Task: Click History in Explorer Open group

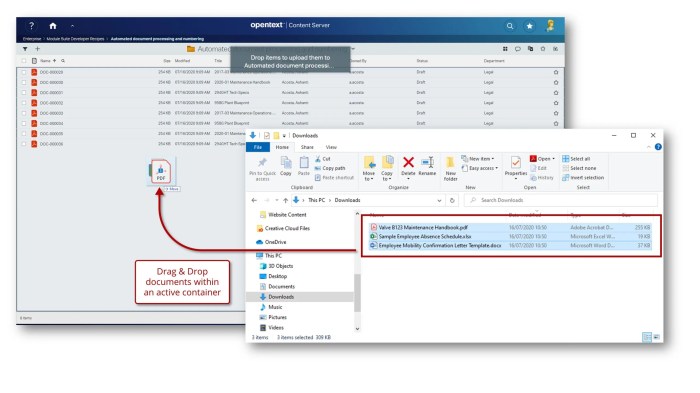Action: (x=542, y=177)
